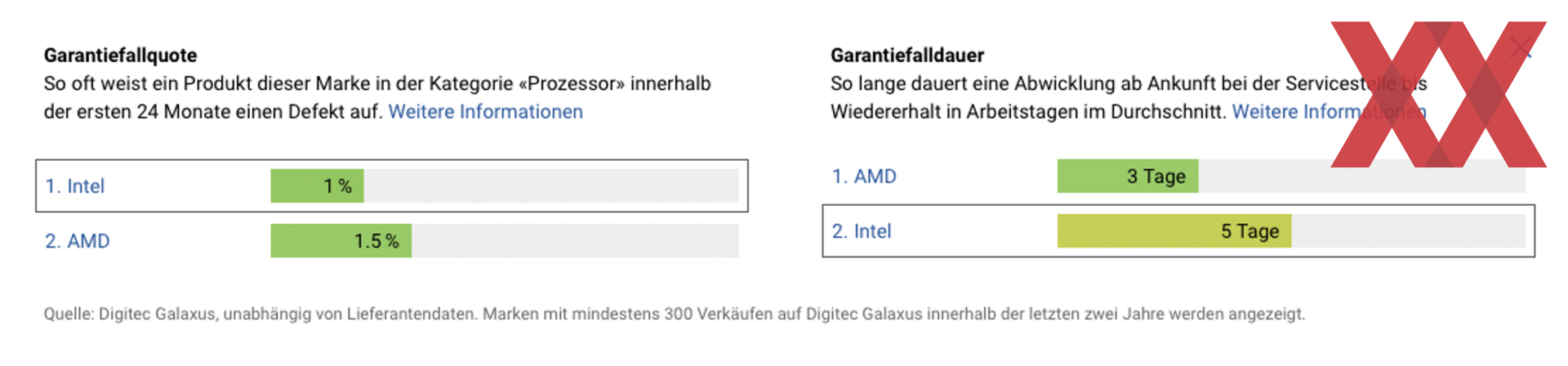Click the green 1.5 % bar

point(341,241)
